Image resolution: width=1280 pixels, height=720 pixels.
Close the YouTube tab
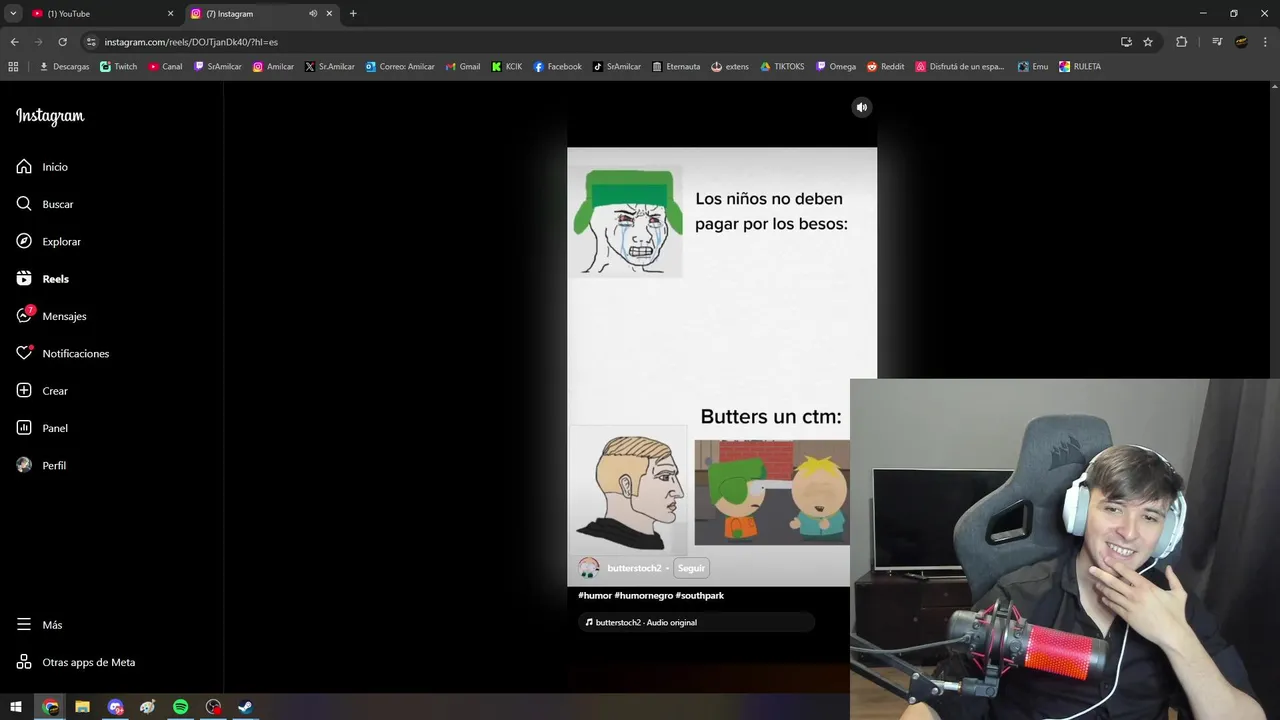point(170,14)
